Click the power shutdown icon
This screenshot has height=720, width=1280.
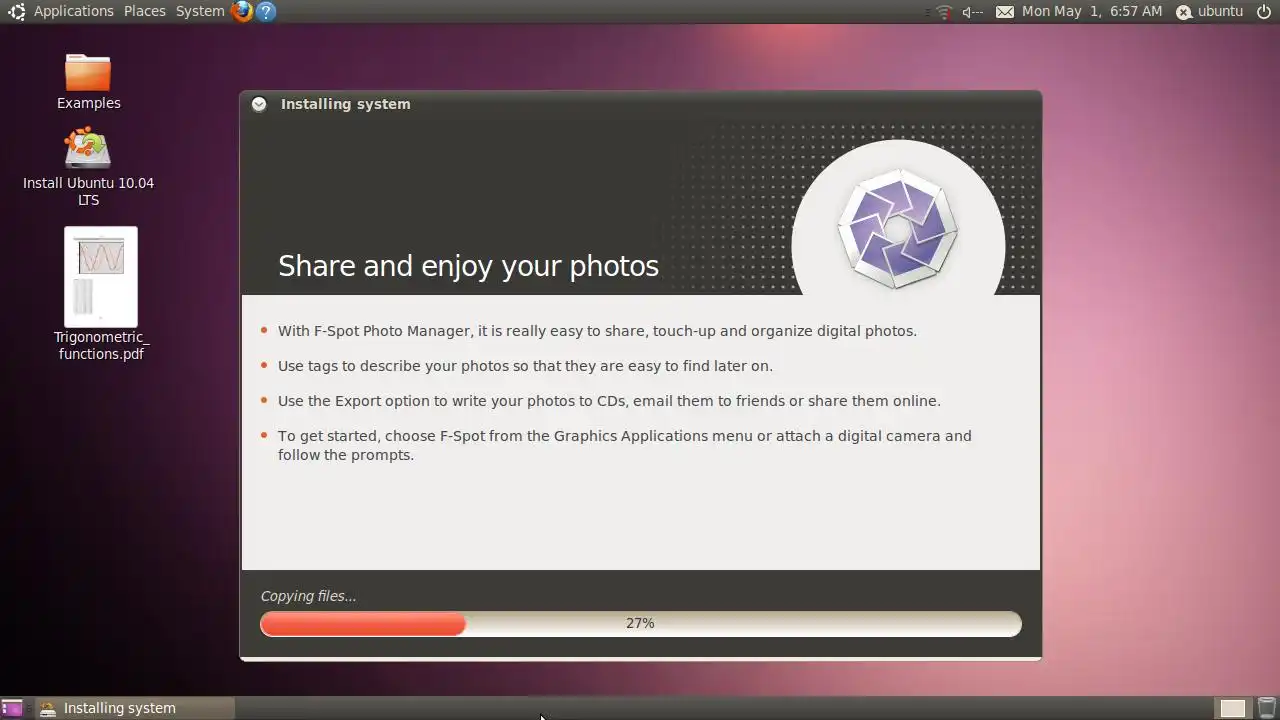(x=1264, y=11)
